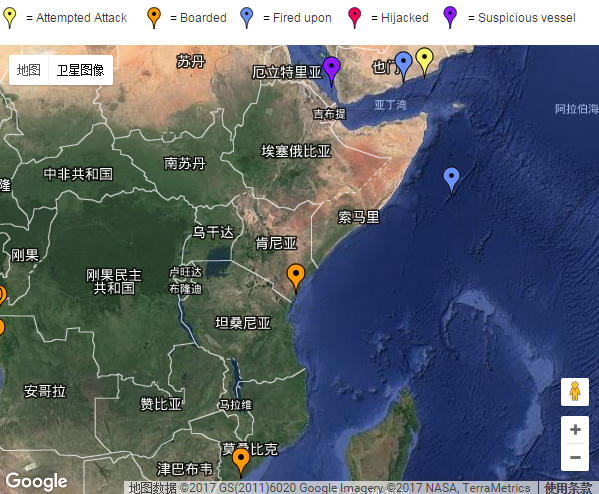Viewport: 599px width, 494px height.
Task: Click the Google logo on the map
Action: tap(36, 481)
